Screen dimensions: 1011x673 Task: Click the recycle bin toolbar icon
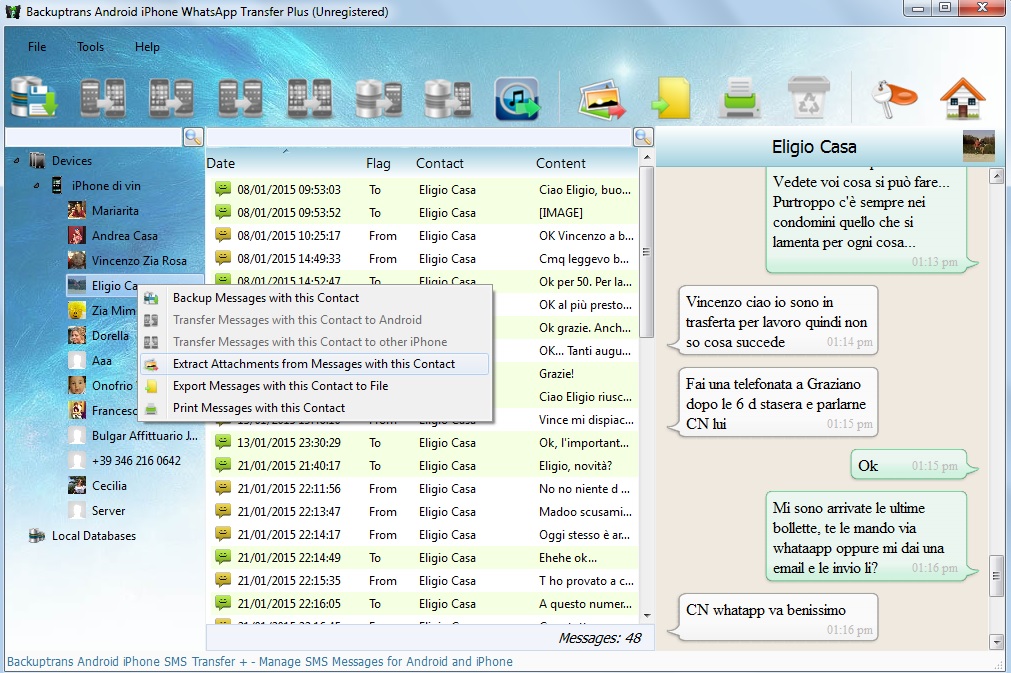pyautogui.click(x=809, y=97)
